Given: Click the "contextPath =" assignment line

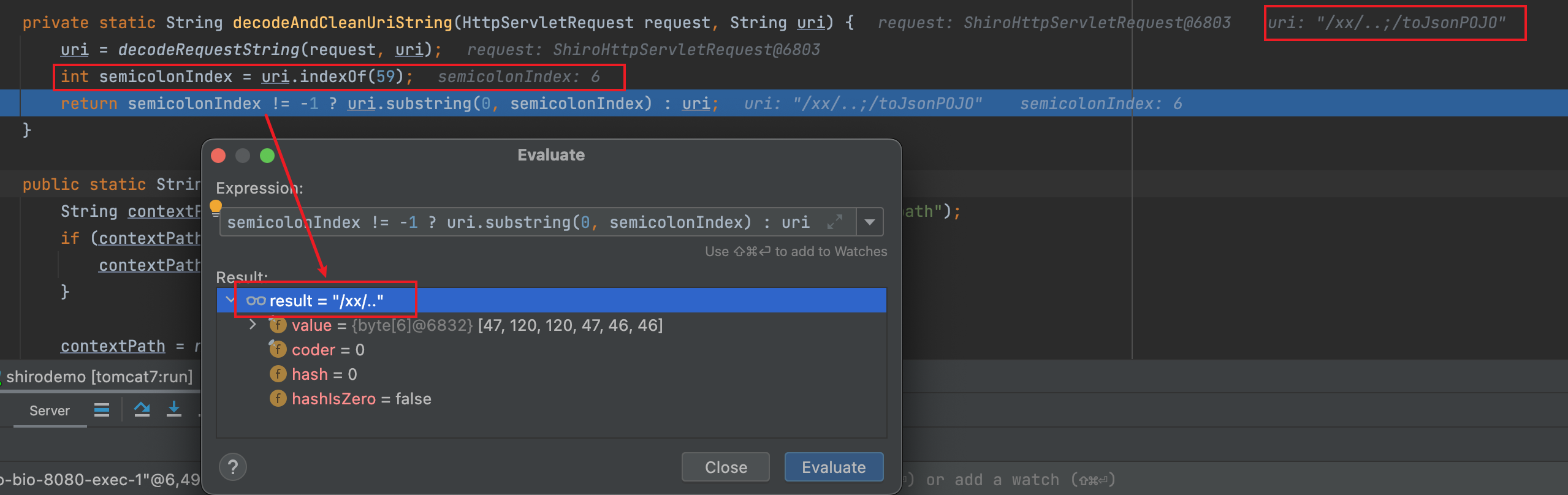Looking at the screenshot, I should point(123,346).
